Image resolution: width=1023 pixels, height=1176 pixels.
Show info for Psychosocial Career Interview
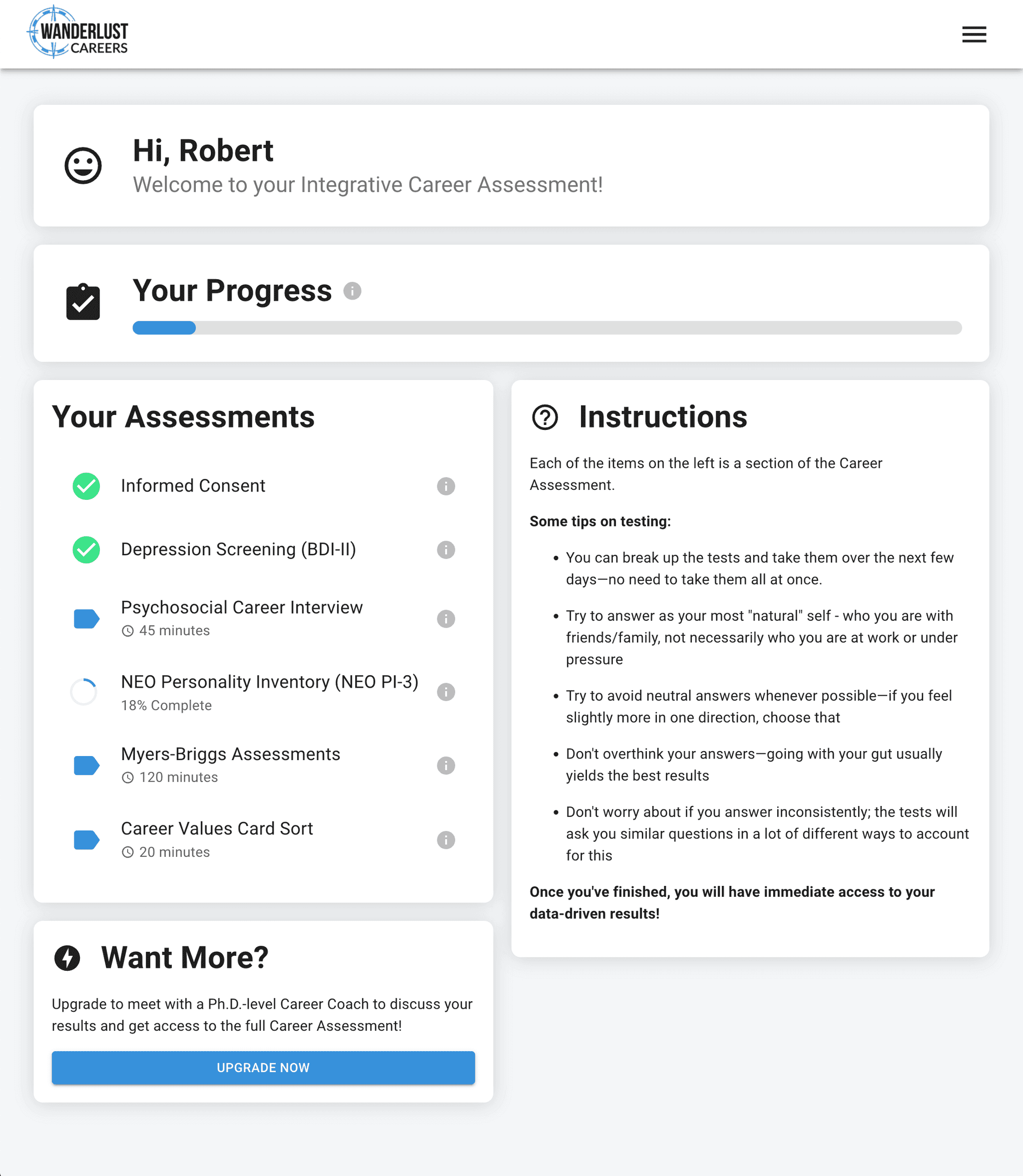(x=446, y=619)
